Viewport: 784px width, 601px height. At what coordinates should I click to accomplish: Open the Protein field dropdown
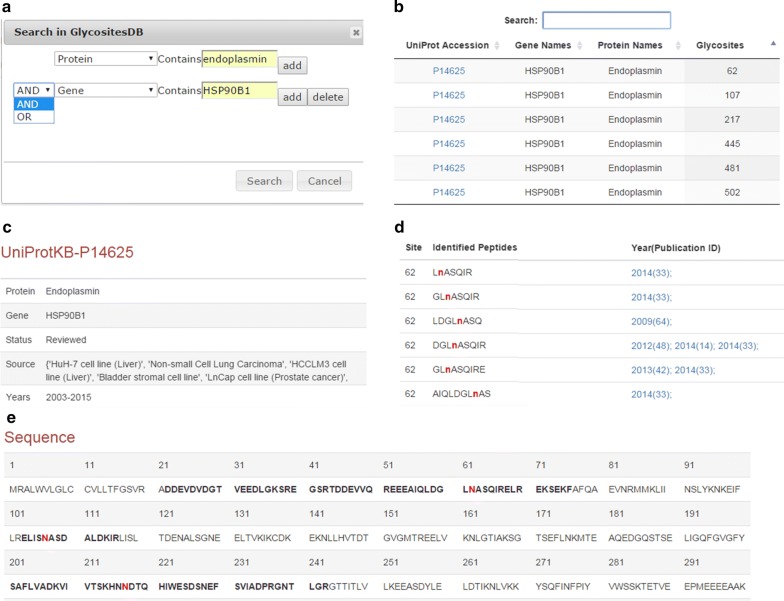[x=106, y=59]
